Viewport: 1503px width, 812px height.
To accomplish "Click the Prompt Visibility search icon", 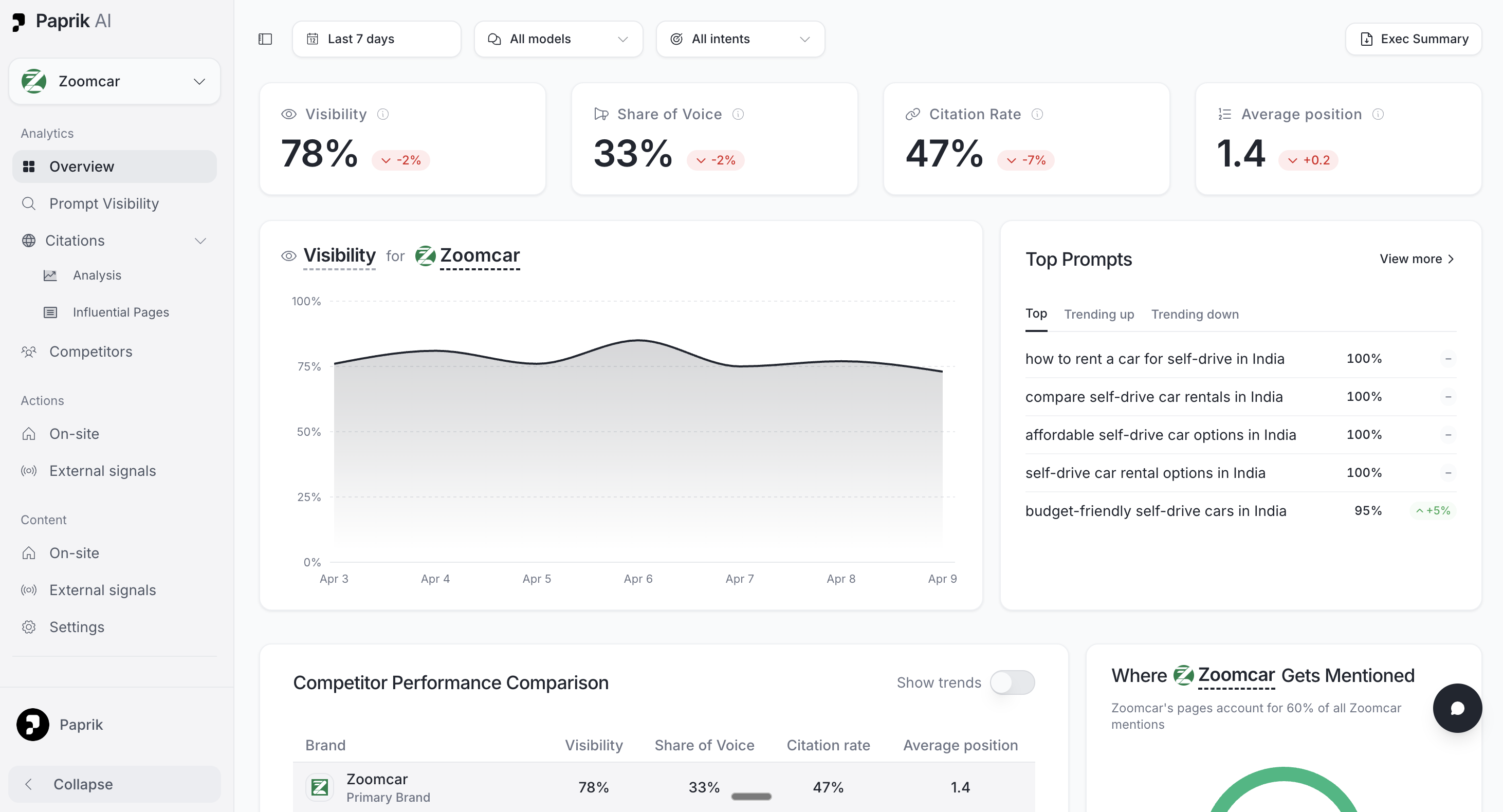I will click(x=29, y=204).
